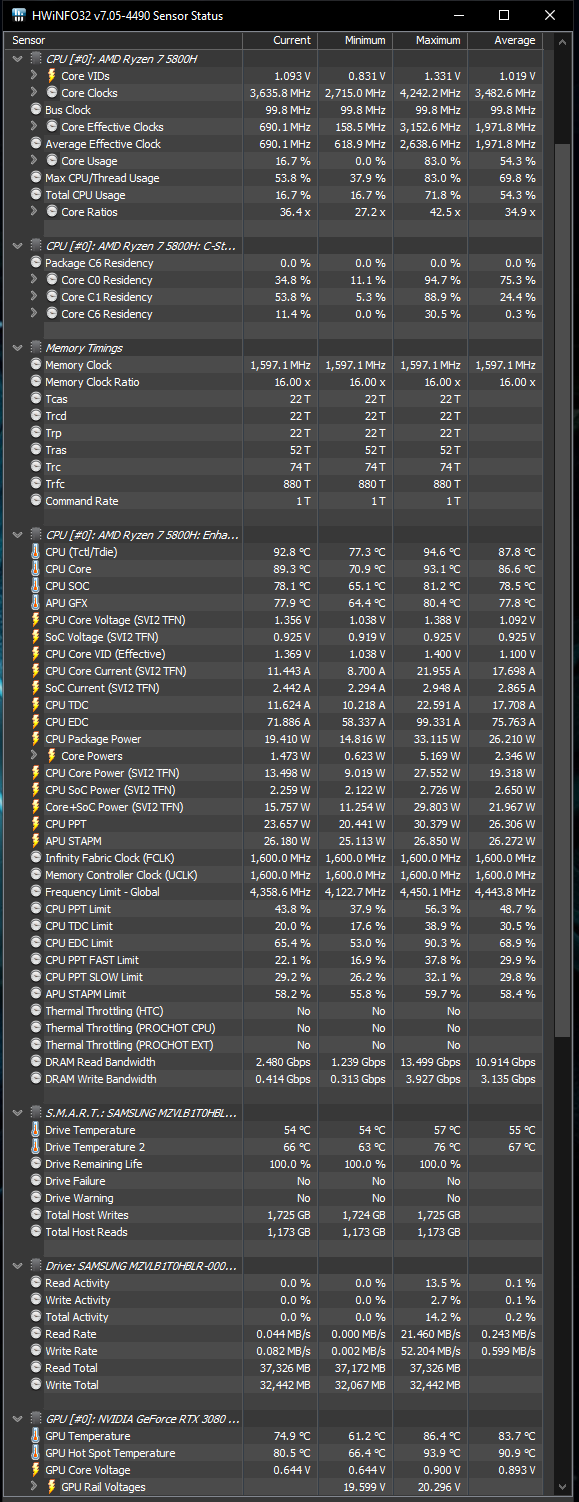Screen dimensions: 579x1502
Task: Expand the Core VIDs row
Action: pos(36,76)
